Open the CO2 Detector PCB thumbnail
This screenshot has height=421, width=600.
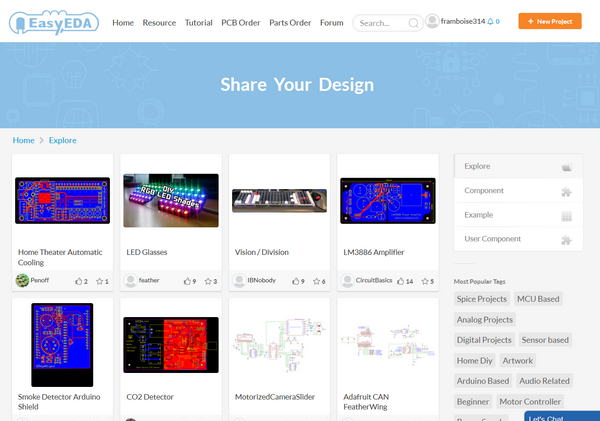point(171,344)
